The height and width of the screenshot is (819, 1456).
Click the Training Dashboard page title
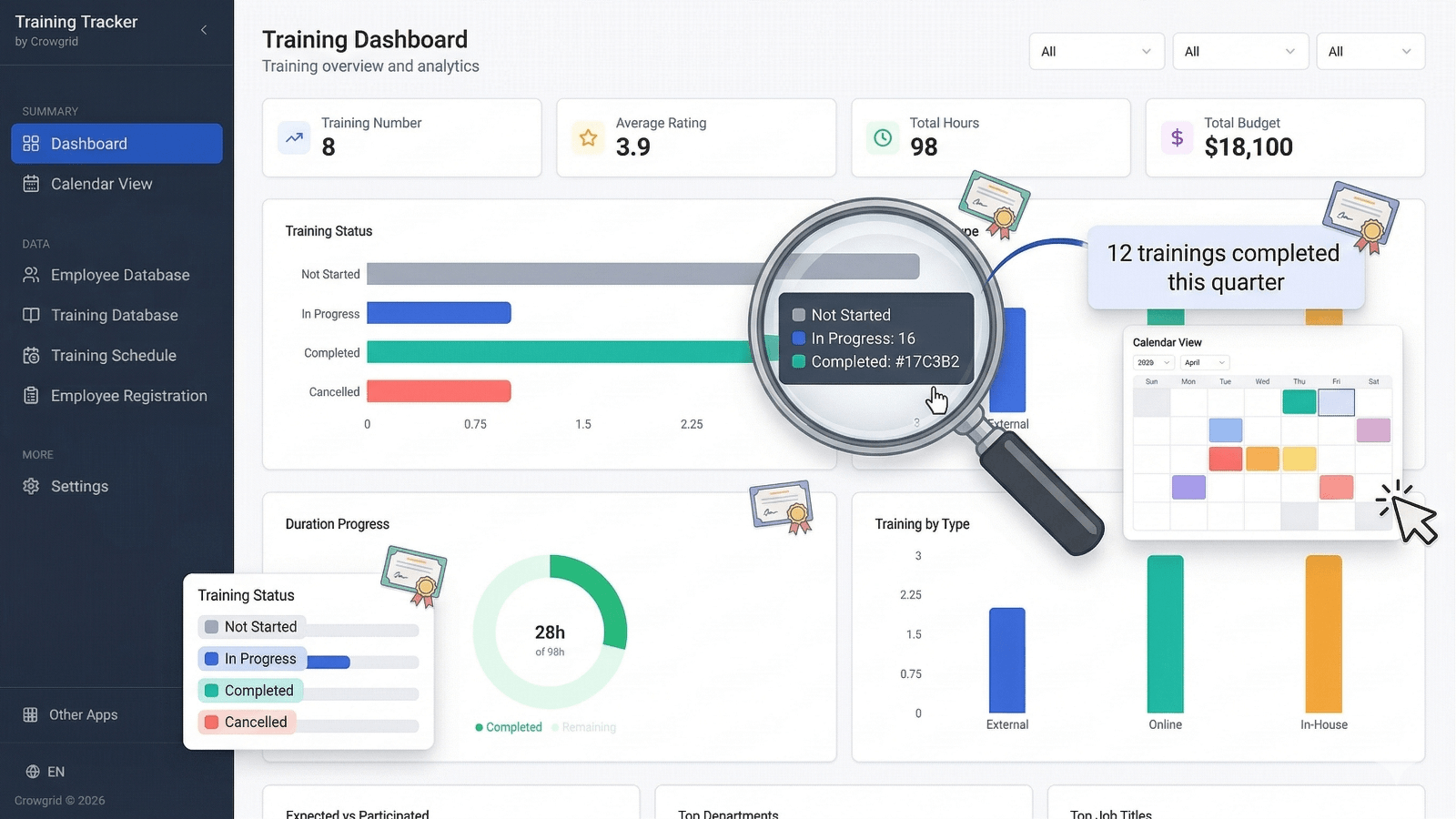pyautogui.click(x=365, y=40)
